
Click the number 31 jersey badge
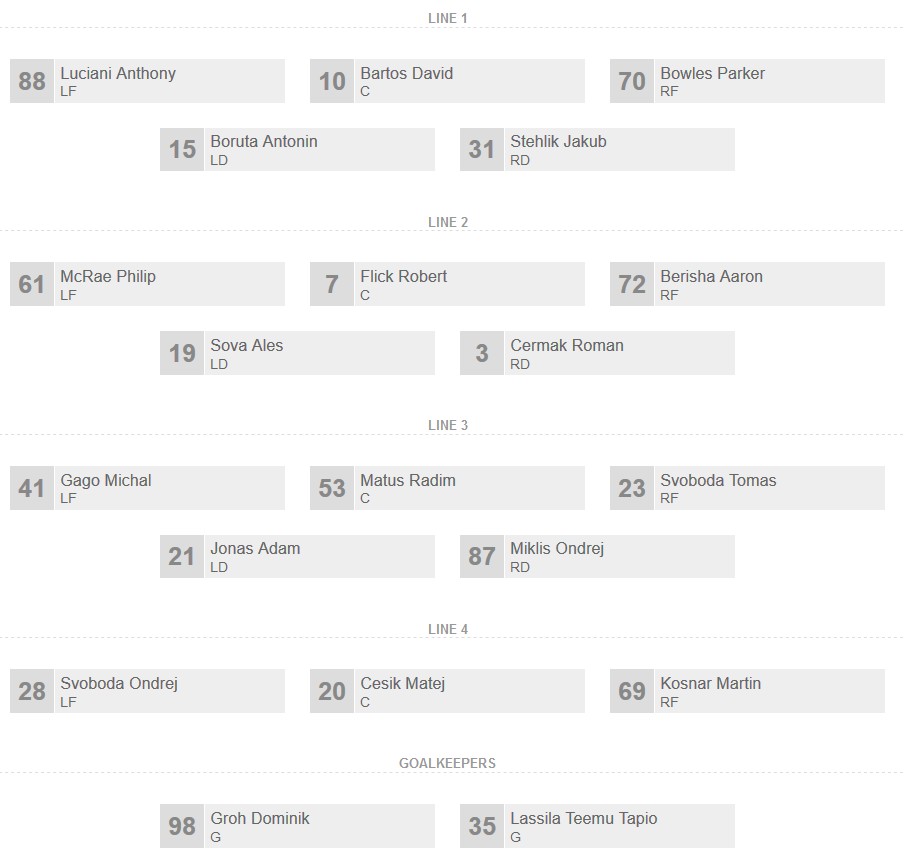pyautogui.click(x=482, y=149)
